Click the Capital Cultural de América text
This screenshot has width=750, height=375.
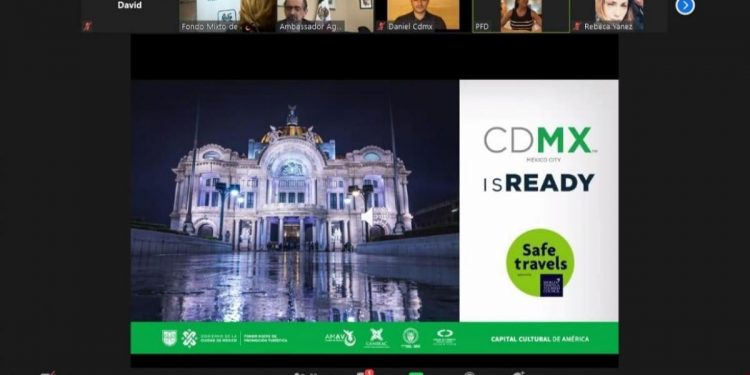pyautogui.click(x=540, y=339)
